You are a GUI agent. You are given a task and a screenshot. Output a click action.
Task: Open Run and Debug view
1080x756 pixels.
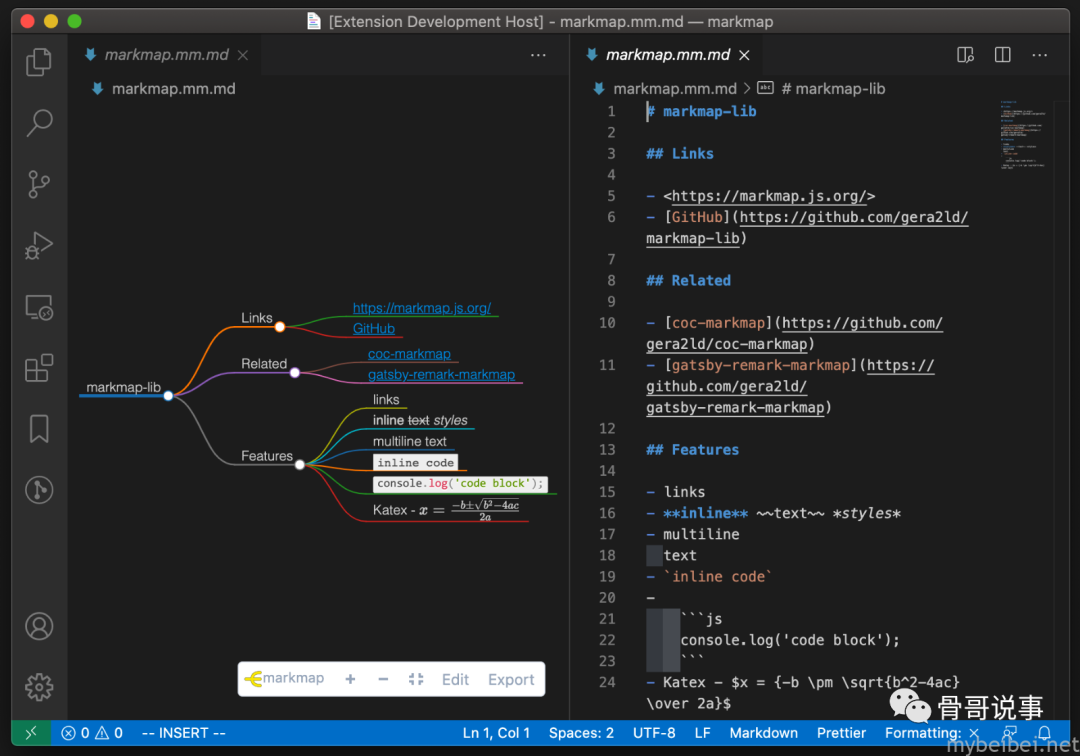pos(39,246)
